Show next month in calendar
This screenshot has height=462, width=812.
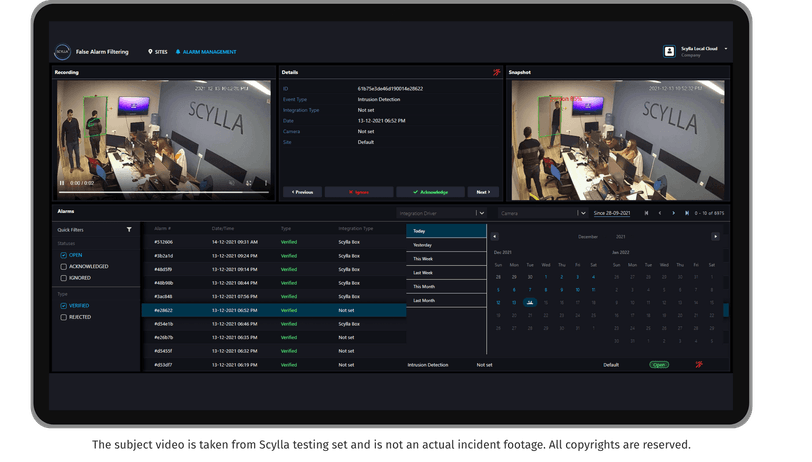(x=715, y=236)
